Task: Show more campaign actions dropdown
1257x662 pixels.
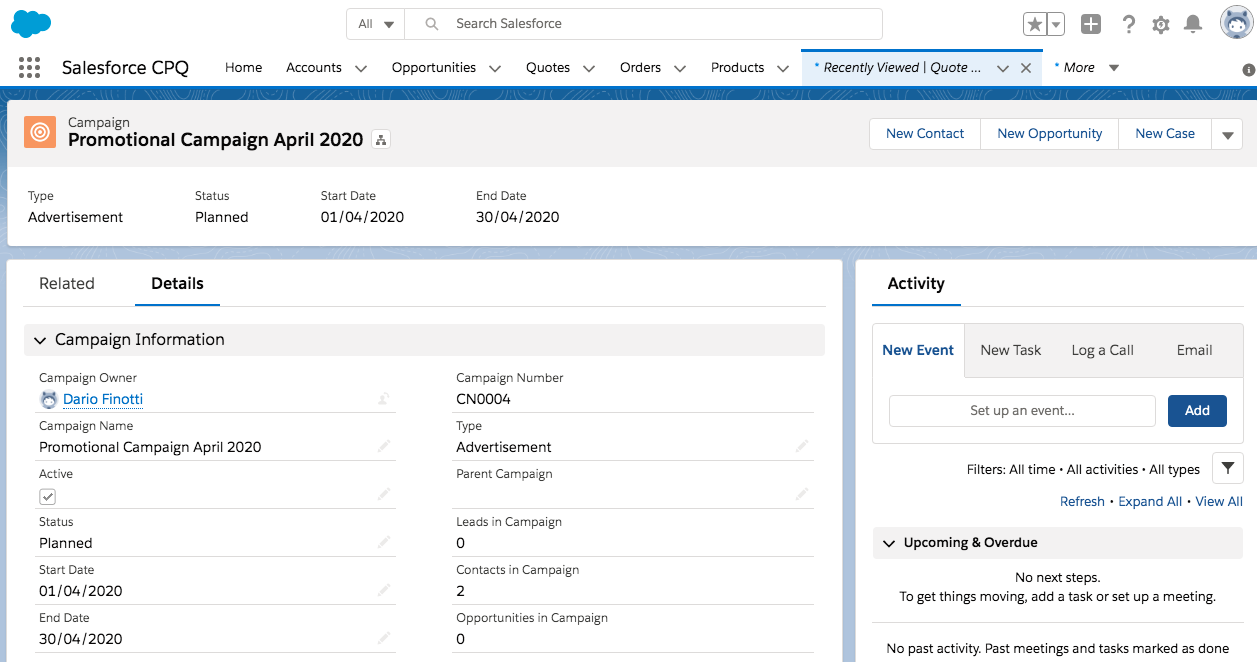Action: (x=1227, y=134)
